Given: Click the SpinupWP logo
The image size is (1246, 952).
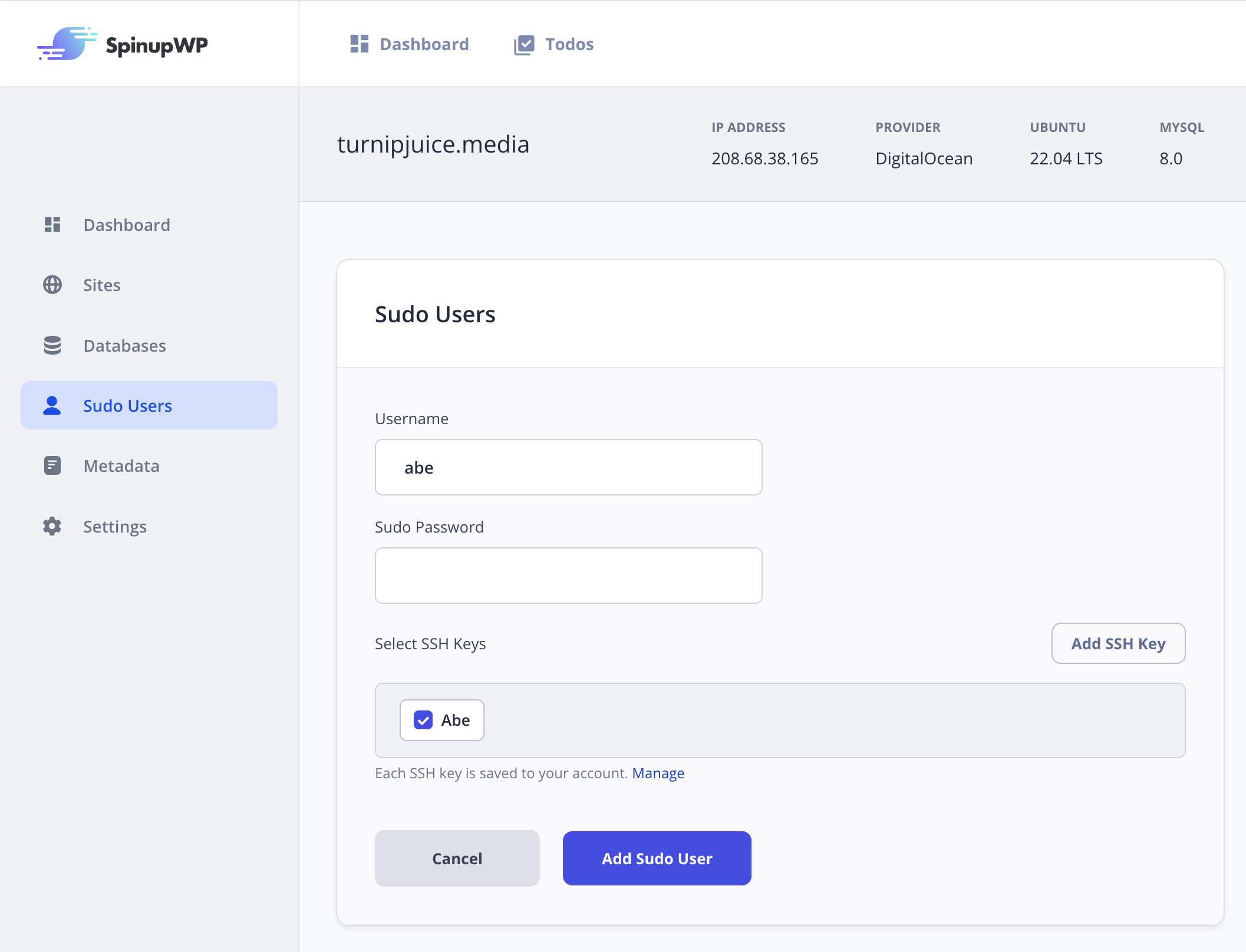Looking at the screenshot, I should (123, 44).
